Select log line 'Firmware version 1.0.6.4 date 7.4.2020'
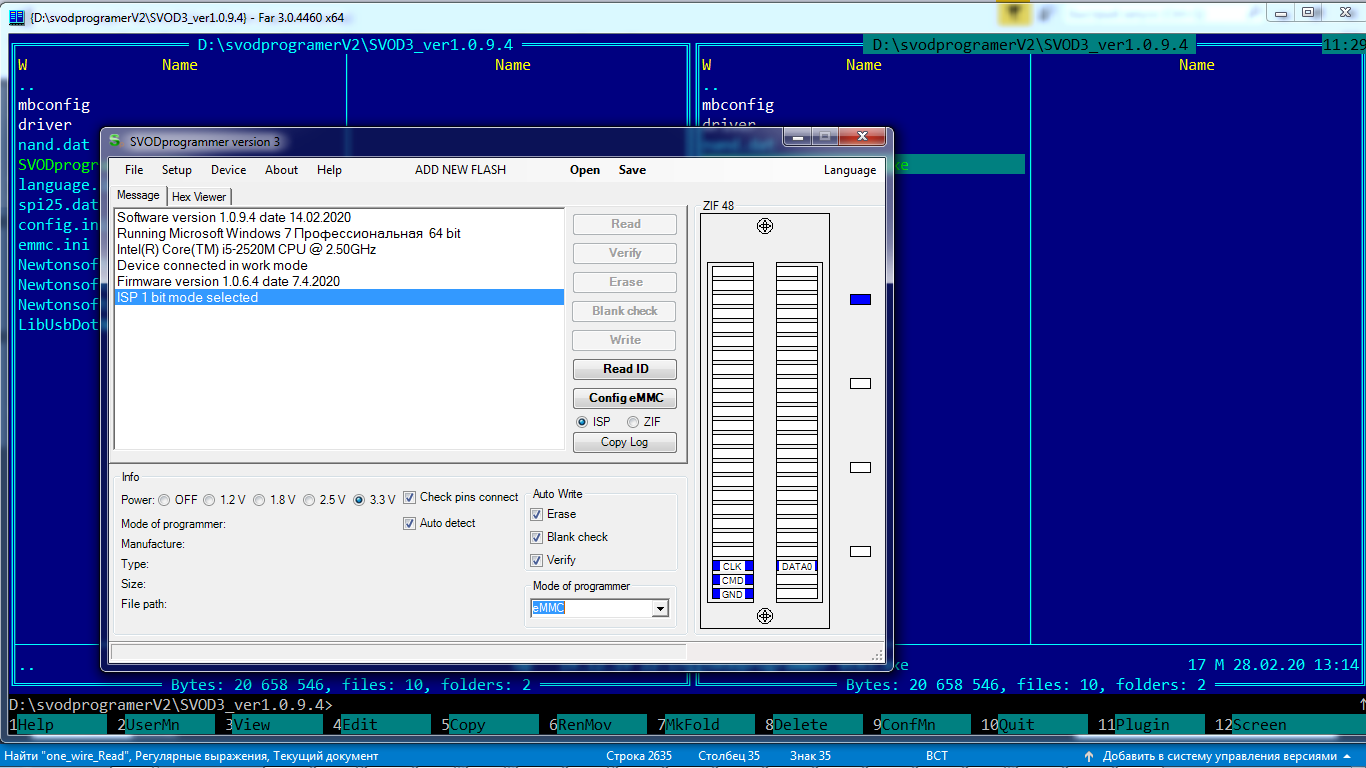1366x768 pixels. coord(339,281)
